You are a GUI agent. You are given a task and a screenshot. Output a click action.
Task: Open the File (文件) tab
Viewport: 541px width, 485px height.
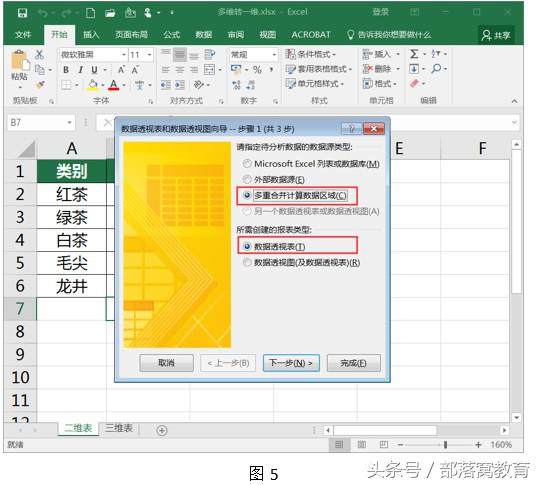coord(23,35)
